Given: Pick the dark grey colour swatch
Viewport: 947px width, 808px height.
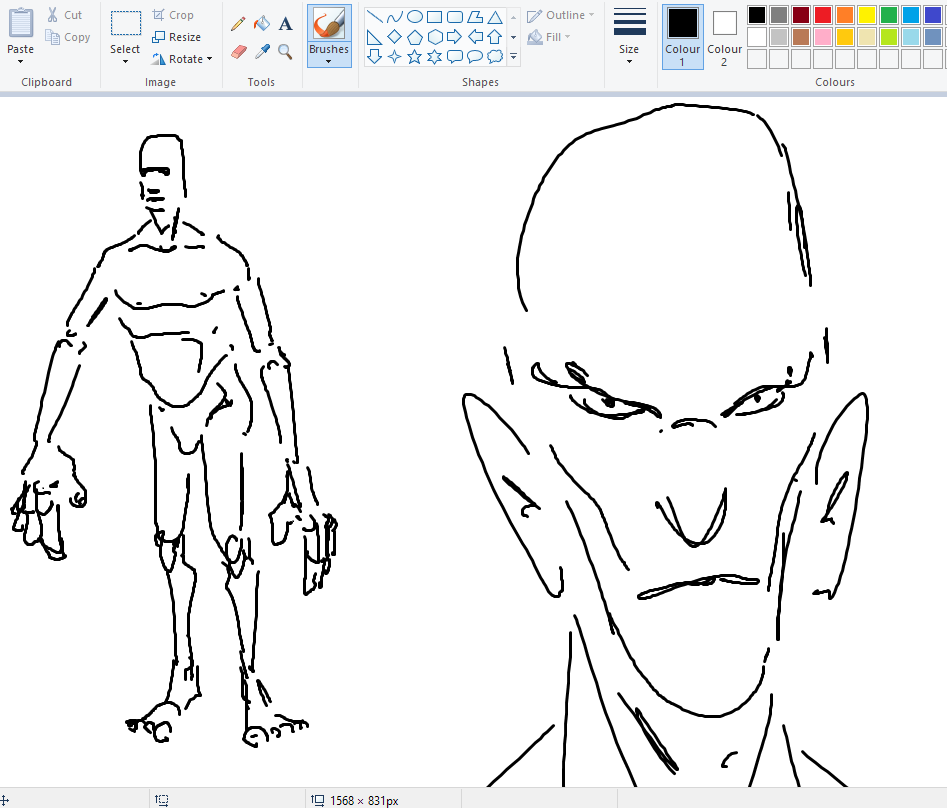Looking at the screenshot, I should [779, 15].
